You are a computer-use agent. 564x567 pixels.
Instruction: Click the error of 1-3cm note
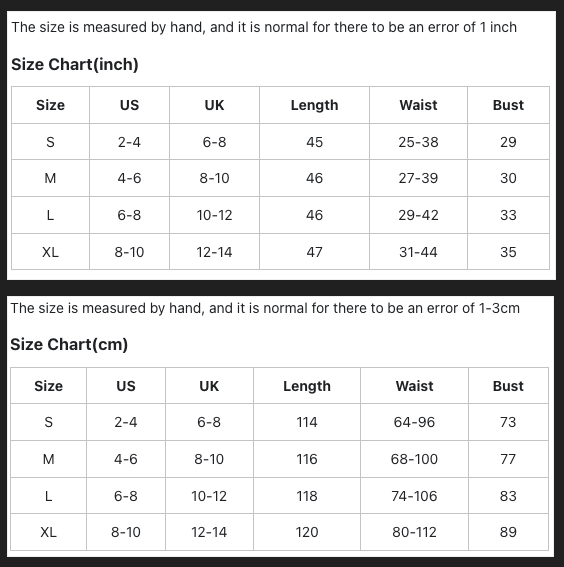(265, 308)
